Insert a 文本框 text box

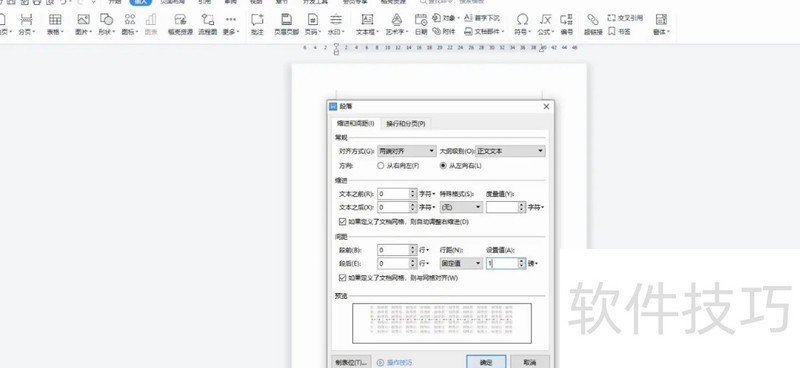coord(367,24)
